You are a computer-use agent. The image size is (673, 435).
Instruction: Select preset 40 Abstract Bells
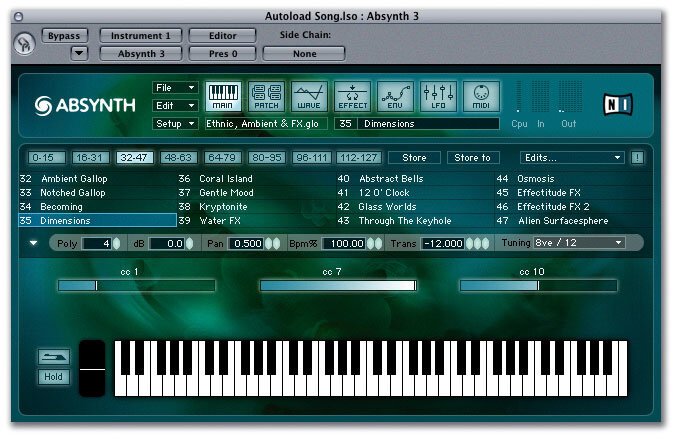(415, 179)
